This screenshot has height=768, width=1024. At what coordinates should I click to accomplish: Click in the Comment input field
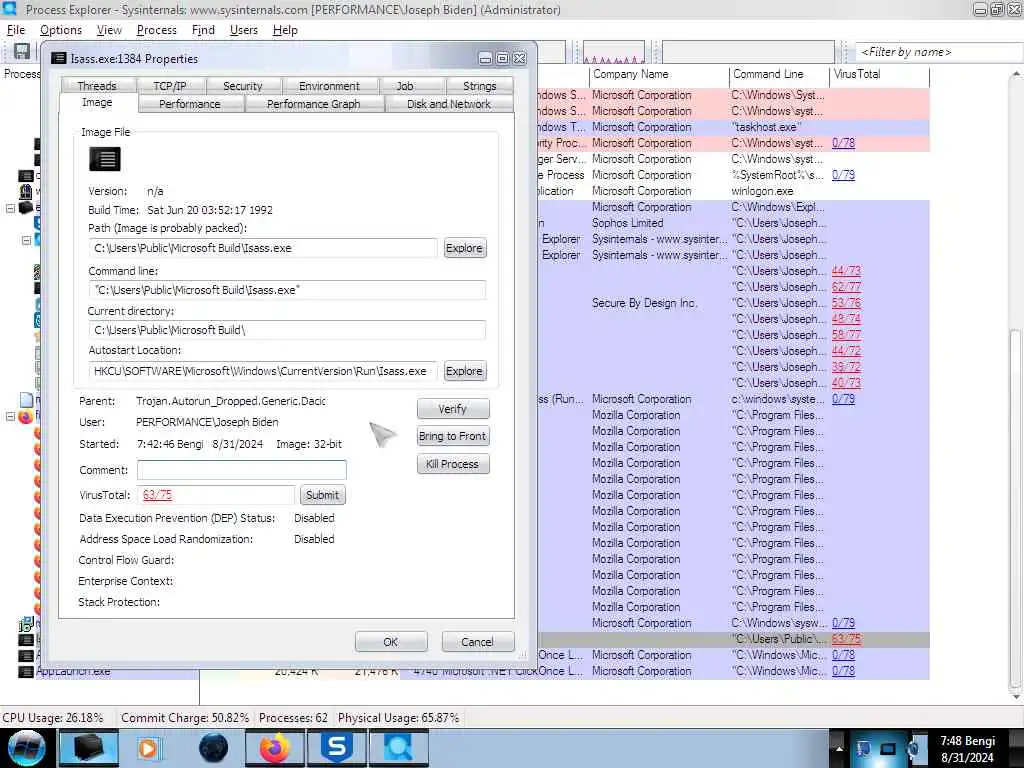pos(242,470)
